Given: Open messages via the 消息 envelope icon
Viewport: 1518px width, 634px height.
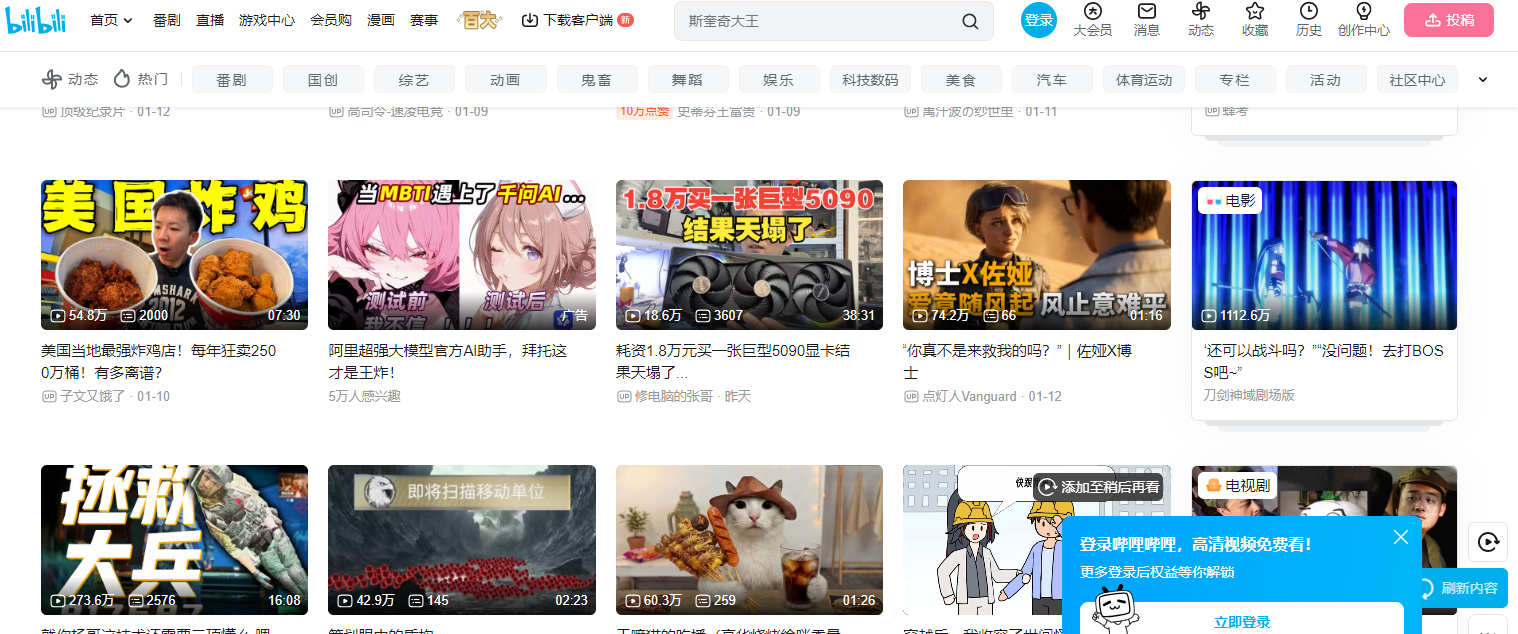Looking at the screenshot, I should (1146, 20).
